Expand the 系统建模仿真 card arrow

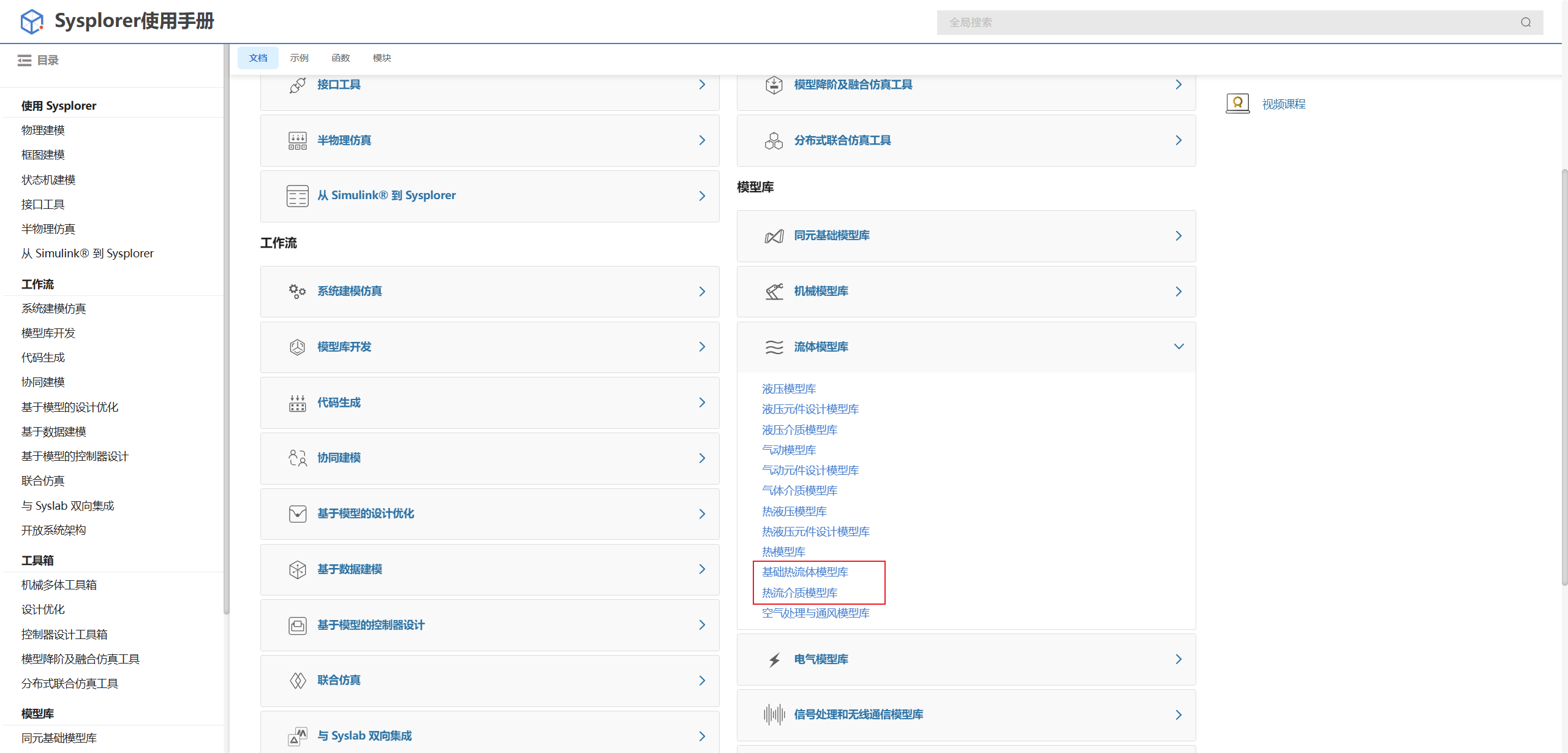coord(702,292)
